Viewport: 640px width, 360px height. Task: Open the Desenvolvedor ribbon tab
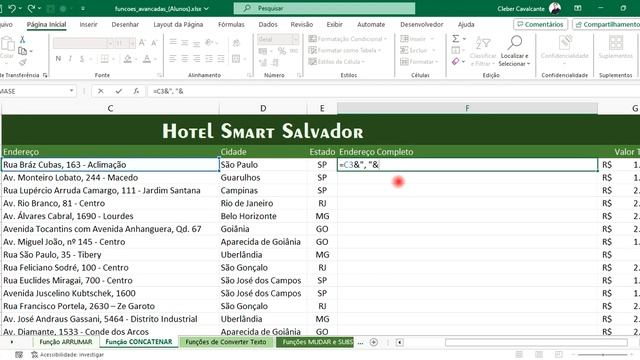[x=422, y=24]
